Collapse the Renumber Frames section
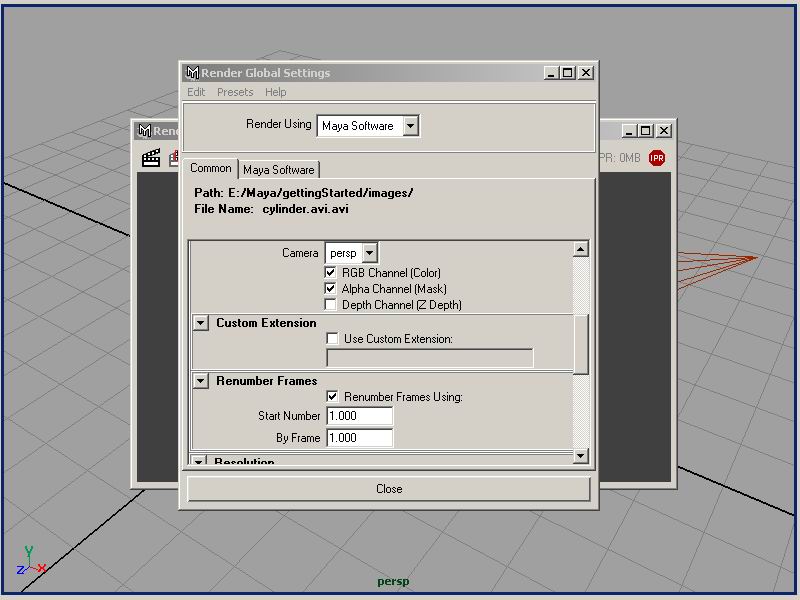800x600 pixels. tap(201, 381)
